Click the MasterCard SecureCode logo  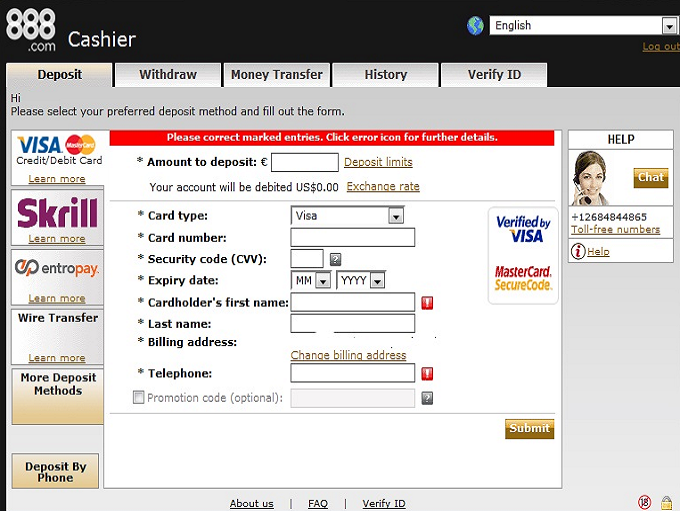(x=523, y=278)
